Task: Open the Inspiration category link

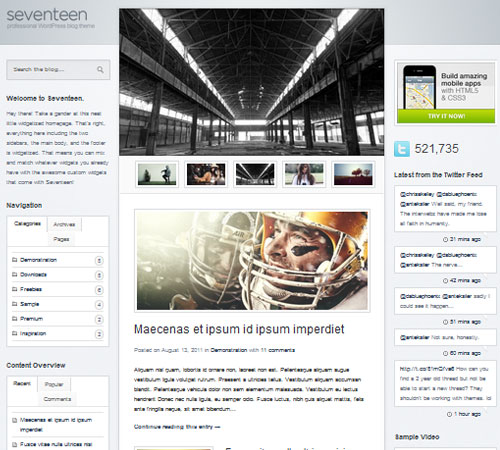Action: pos(33,333)
